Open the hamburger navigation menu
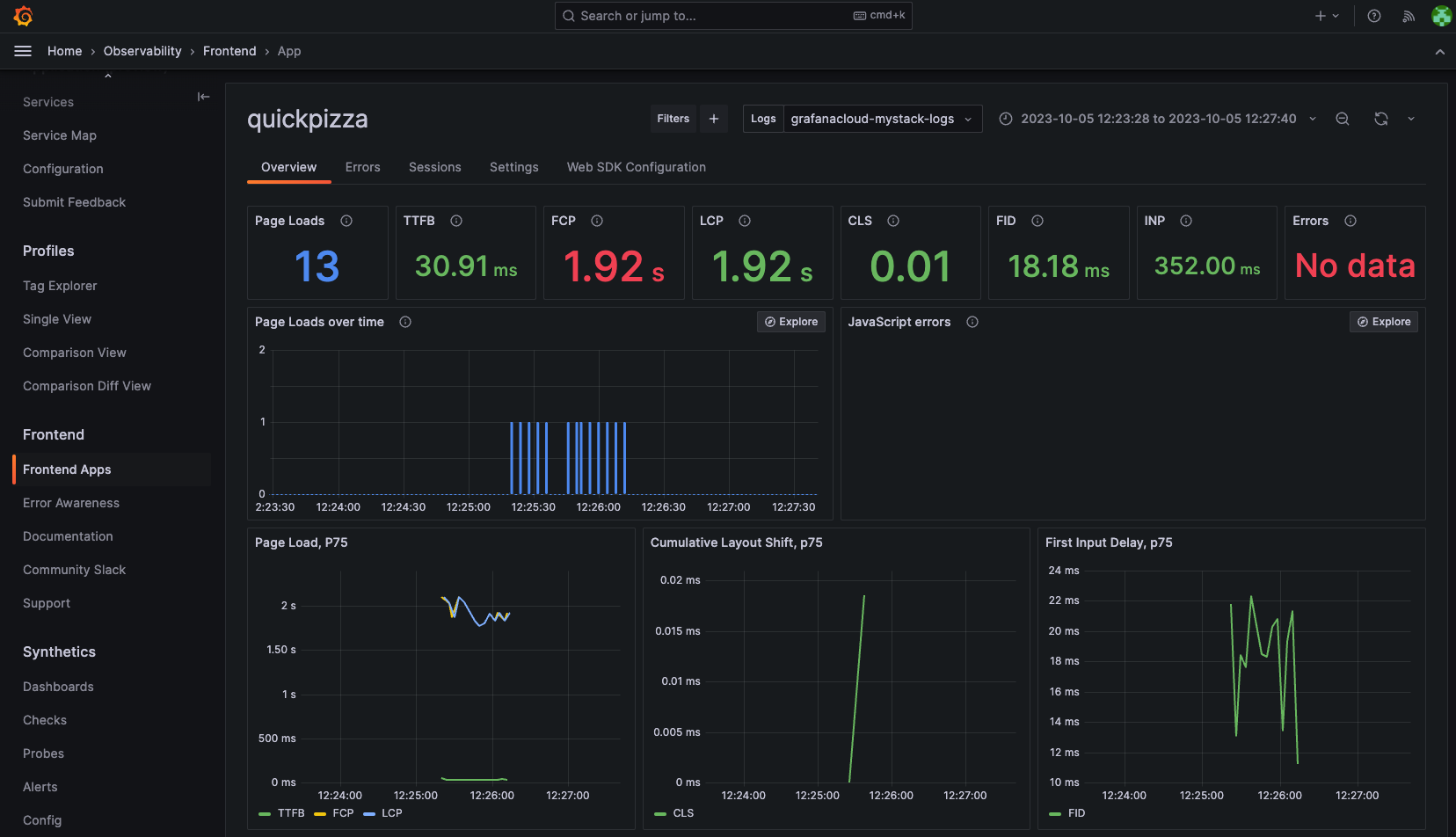Viewport: 1456px width, 837px height. (23, 51)
